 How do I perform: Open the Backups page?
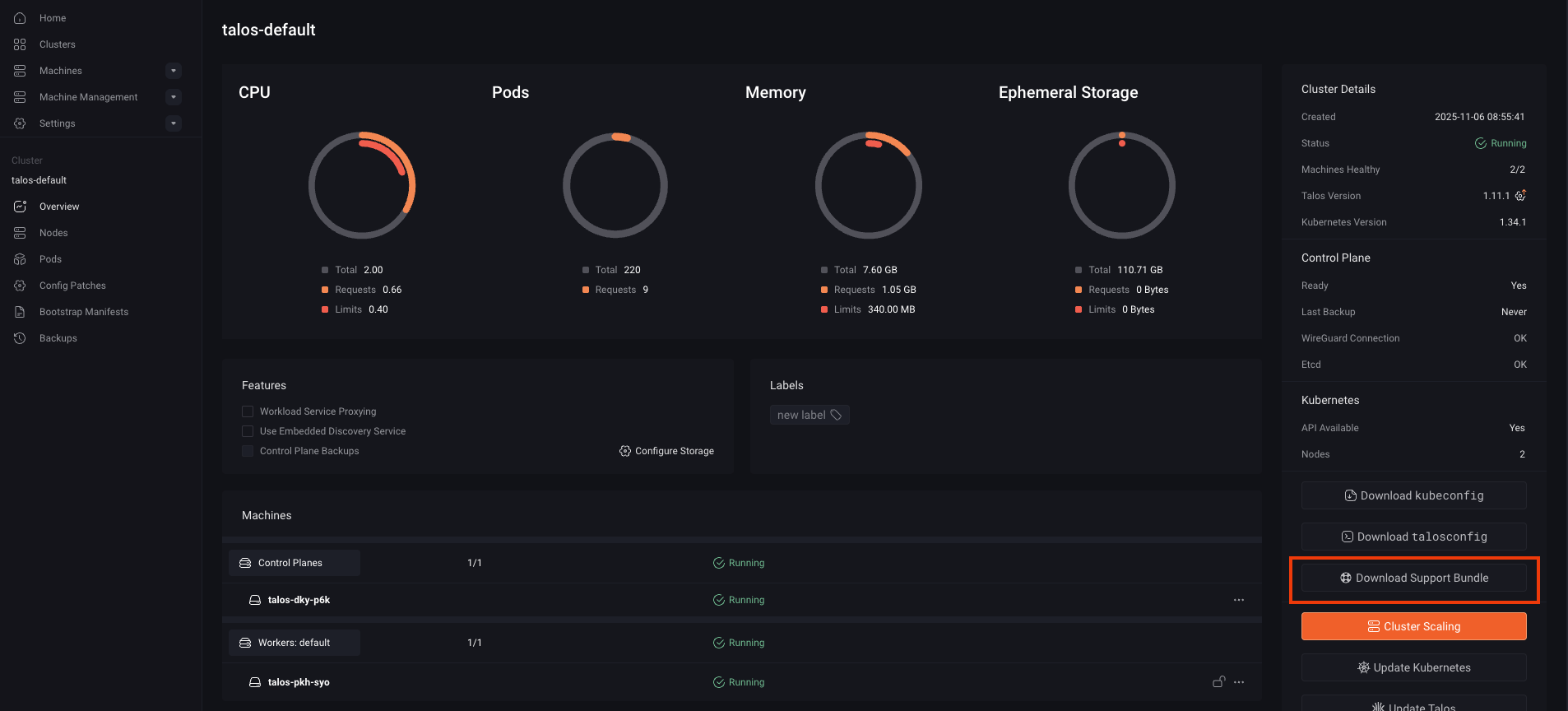pyautogui.click(x=58, y=338)
